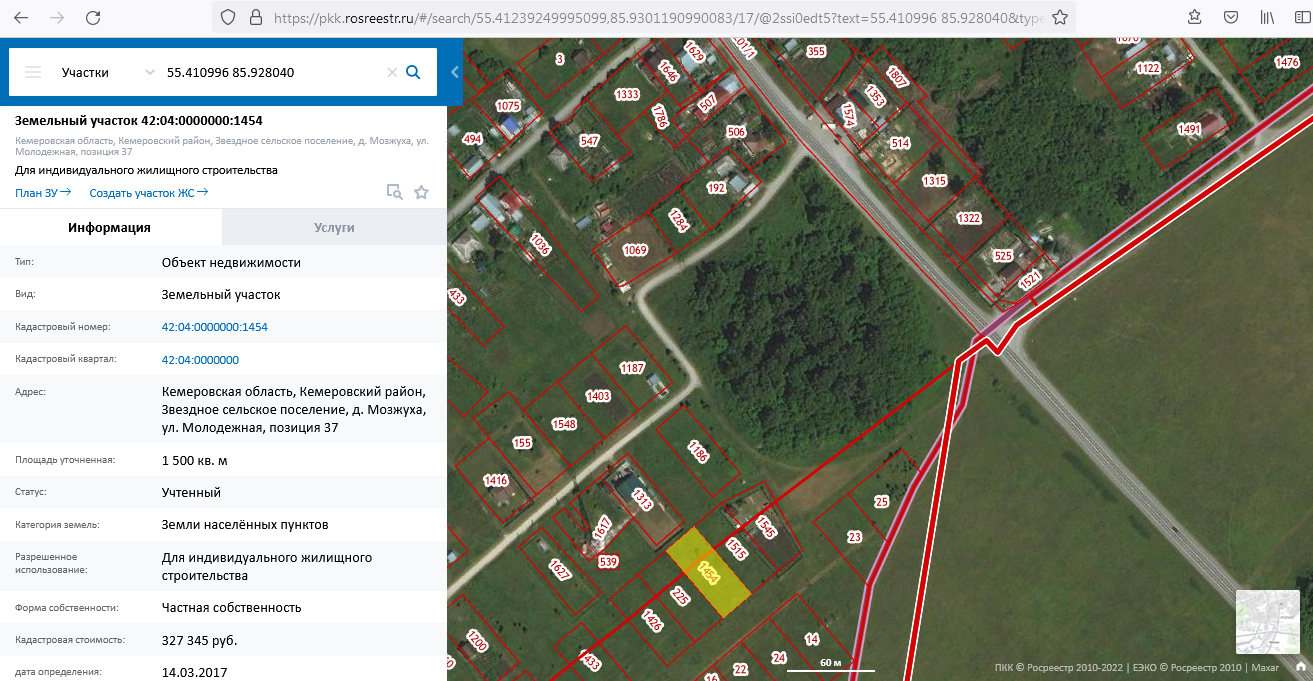Go forward in browser history
The image size is (1313, 681).
(x=57, y=18)
